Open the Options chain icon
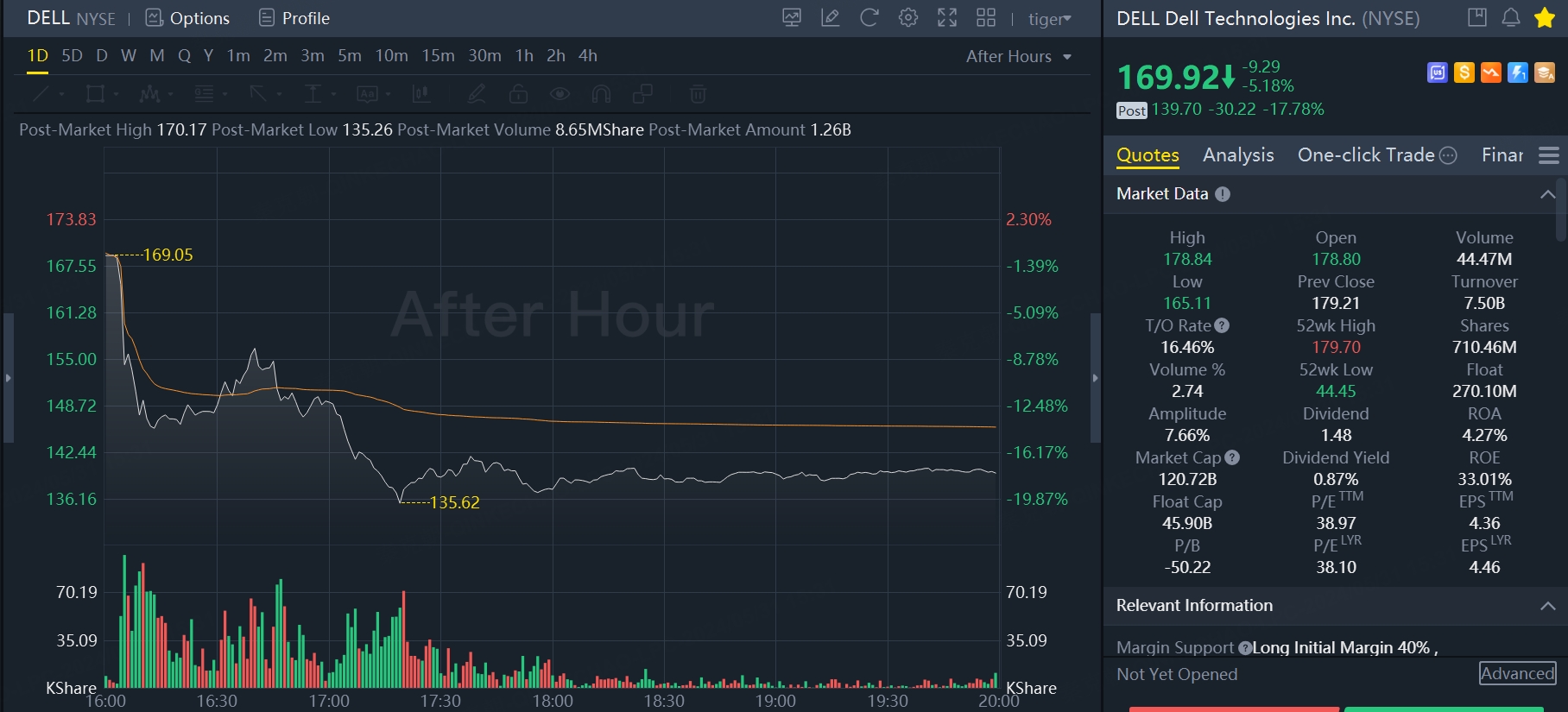This screenshot has height=712, width=1568. coord(155,18)
